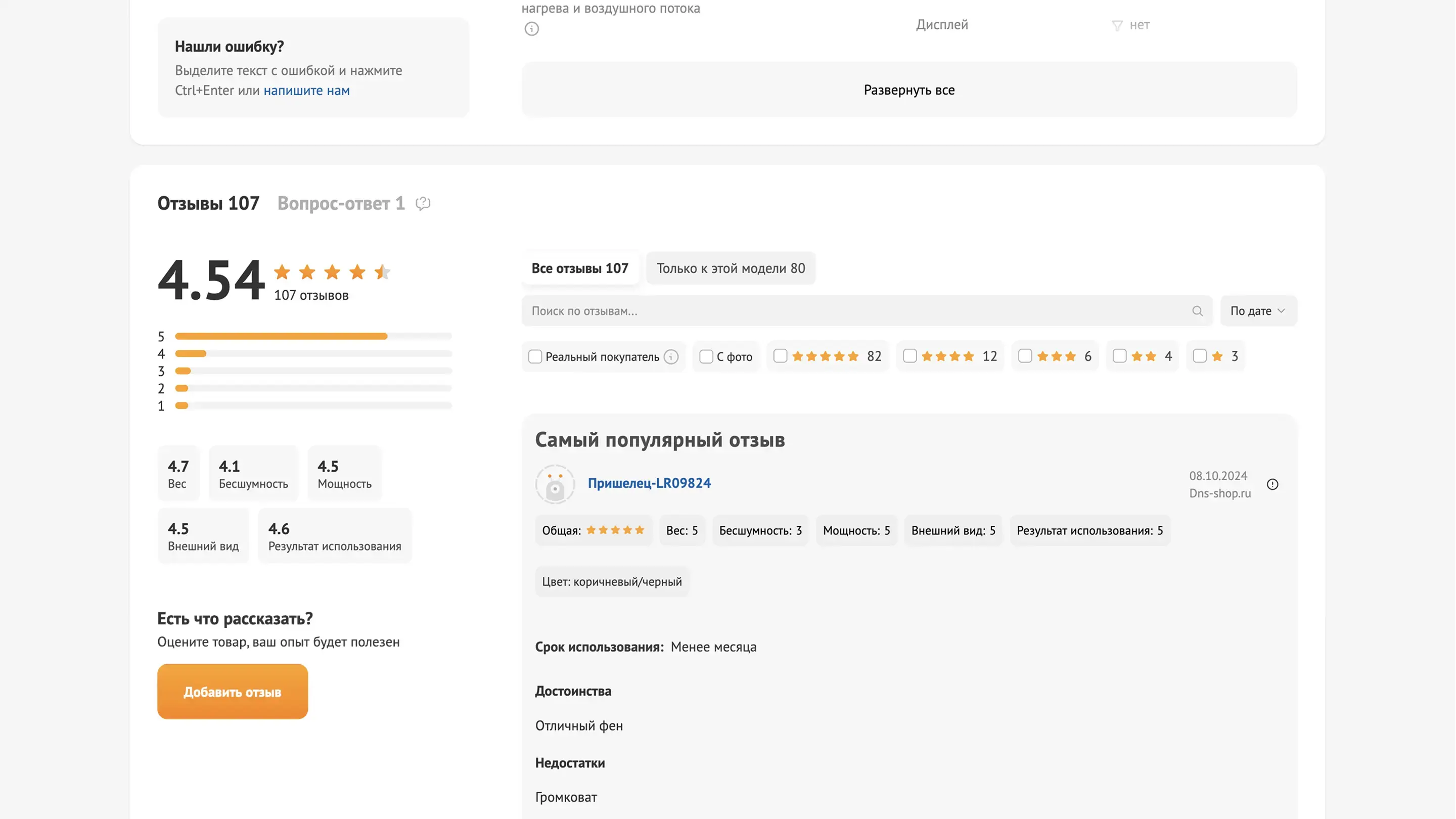Viewport: 1456px width, 819px height.
Task: Check the 'С фото' filter
Action: pos(706,356)
